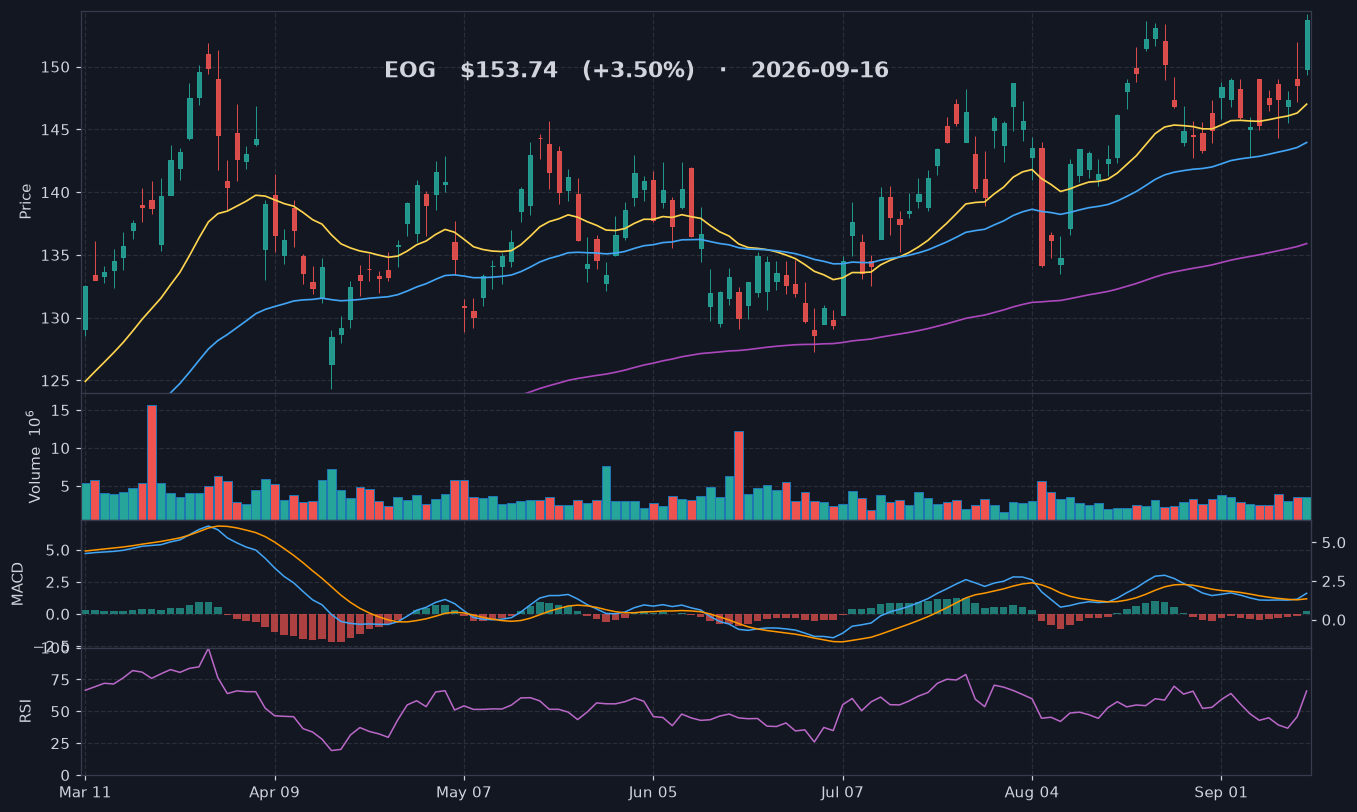Click the 135 tick on Price axis
Image resolution: width=1357 pixels, height=812 pixels.
tap(56, 256)
